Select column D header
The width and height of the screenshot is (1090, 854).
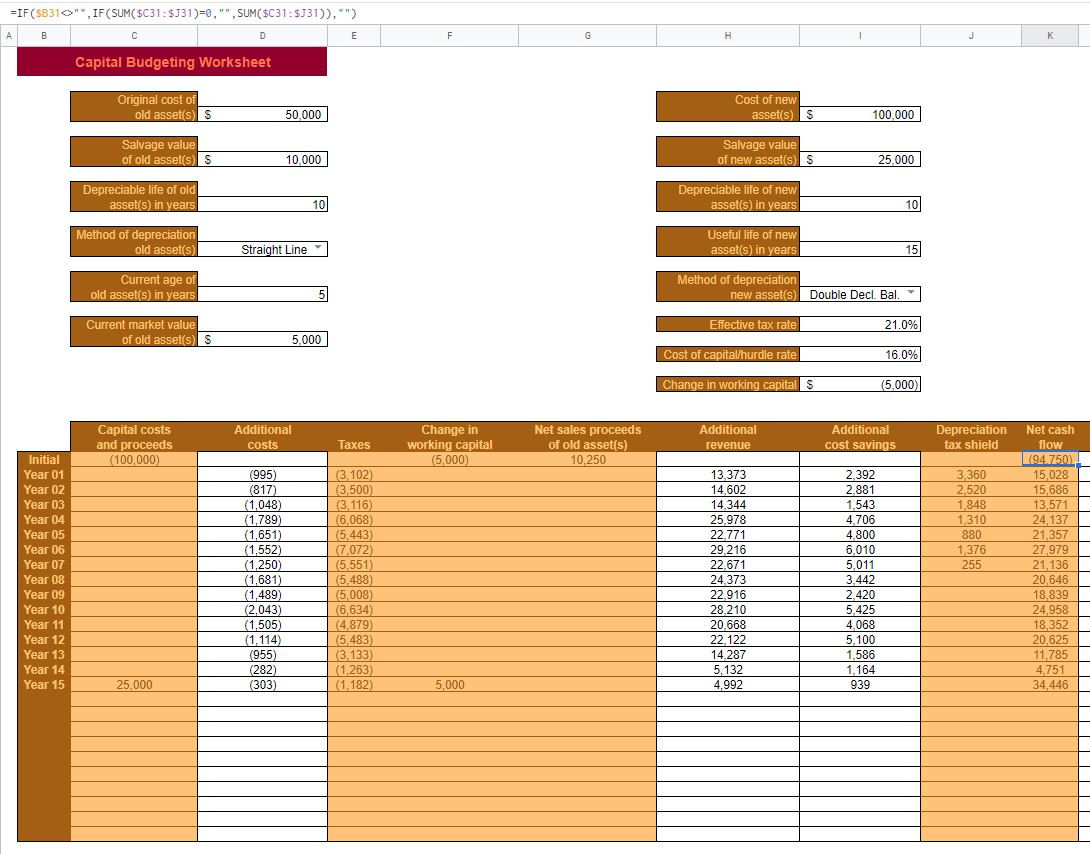262,35
